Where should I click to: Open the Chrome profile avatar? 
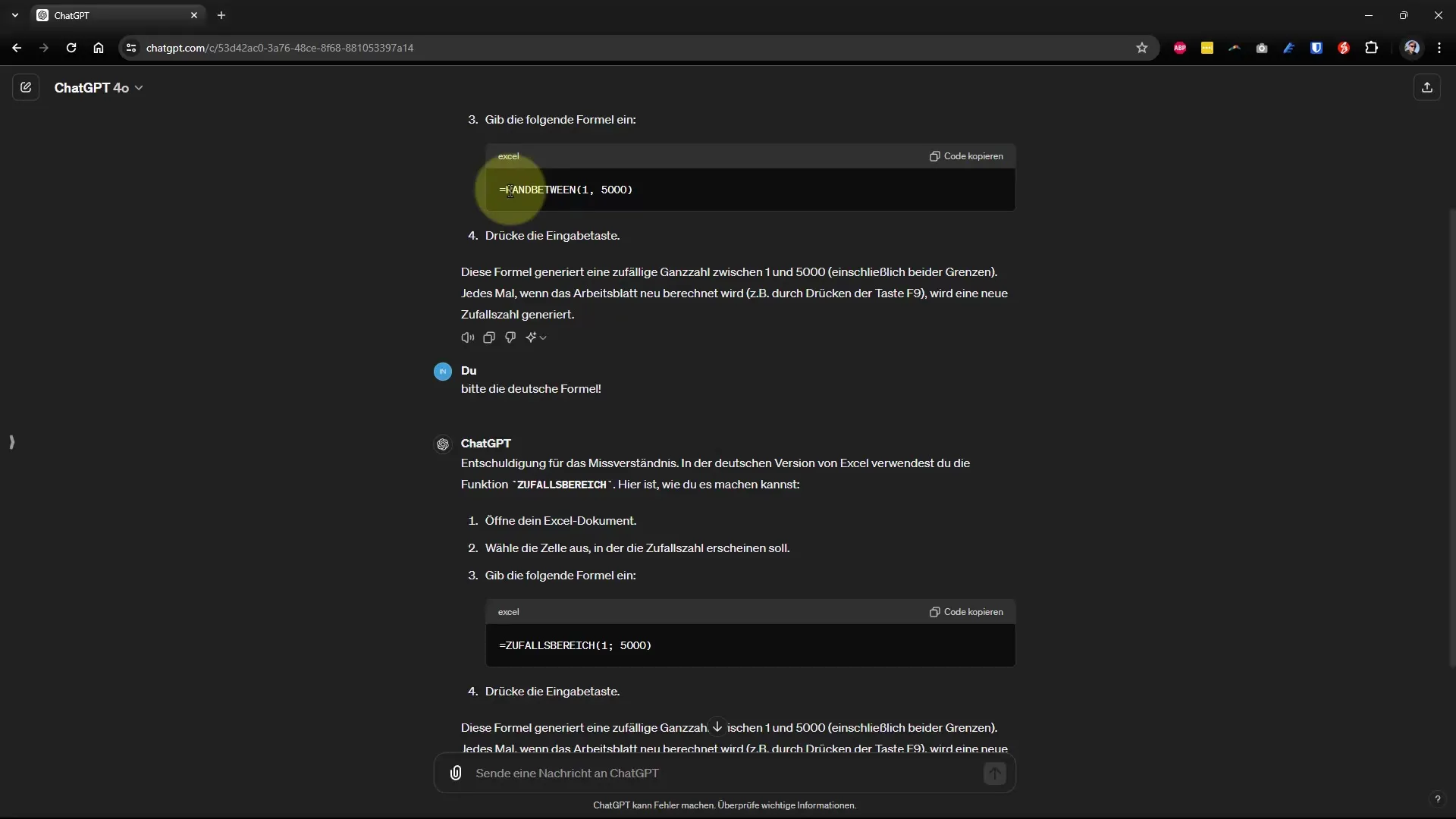tap(1411, 48)
